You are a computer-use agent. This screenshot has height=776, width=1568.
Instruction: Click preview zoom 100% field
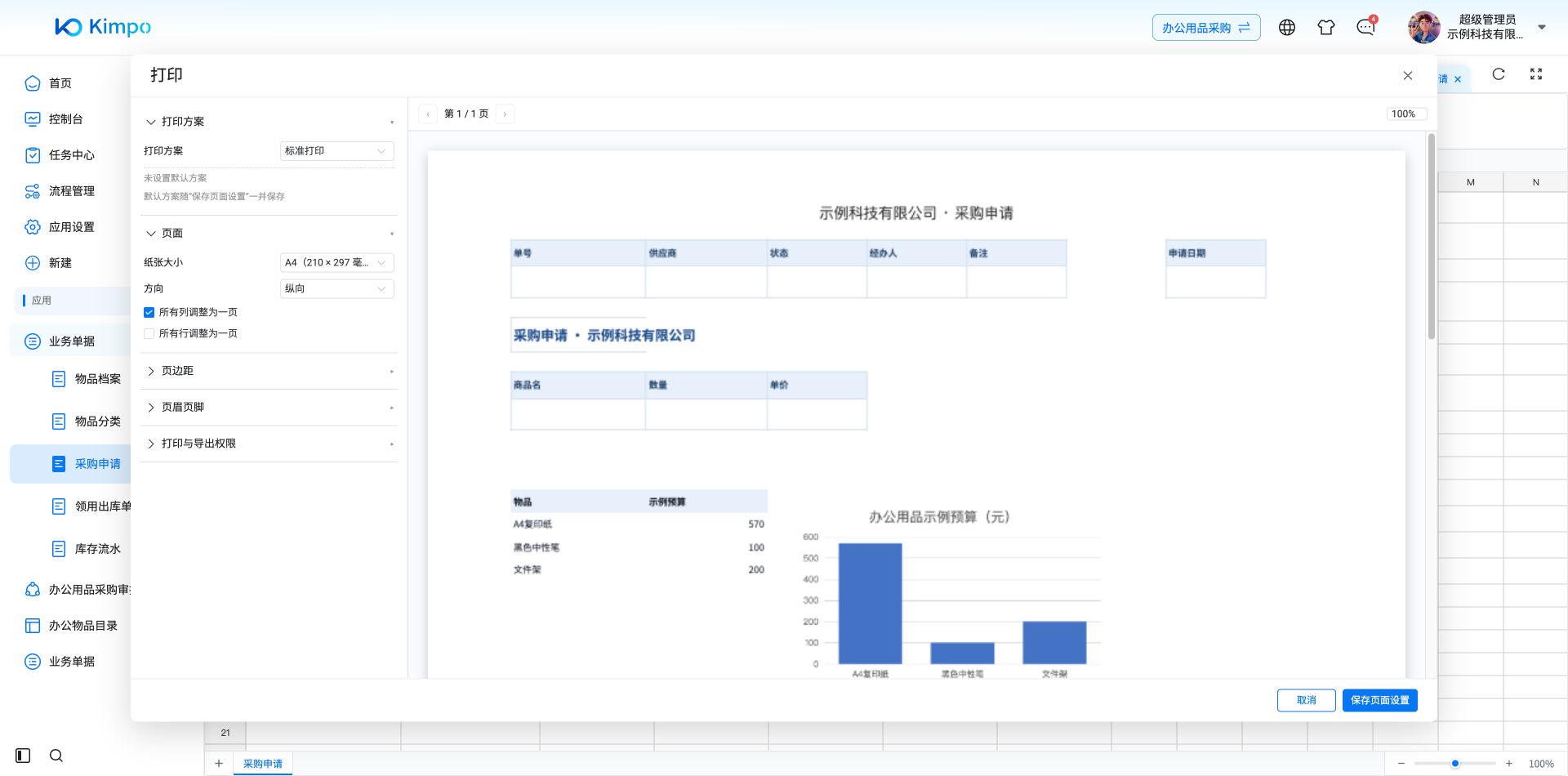(x=1405, y=114)
